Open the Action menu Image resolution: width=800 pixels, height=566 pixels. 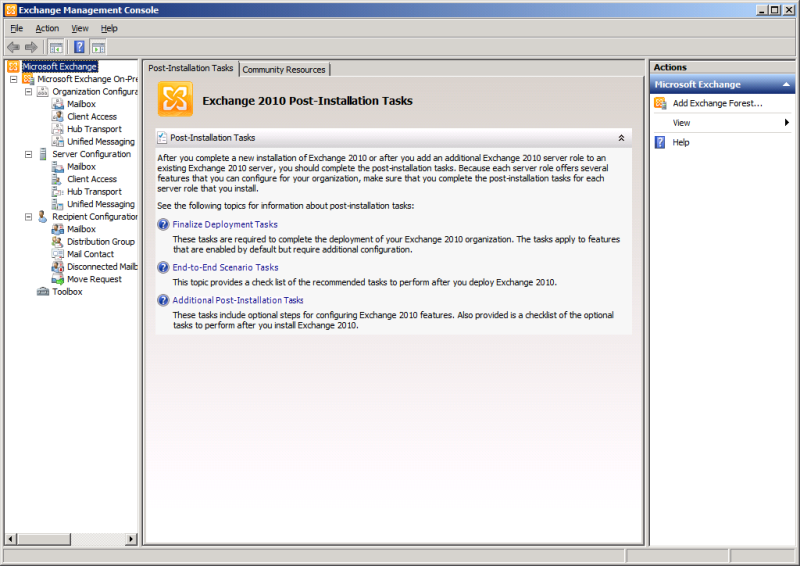pos(47,29)
